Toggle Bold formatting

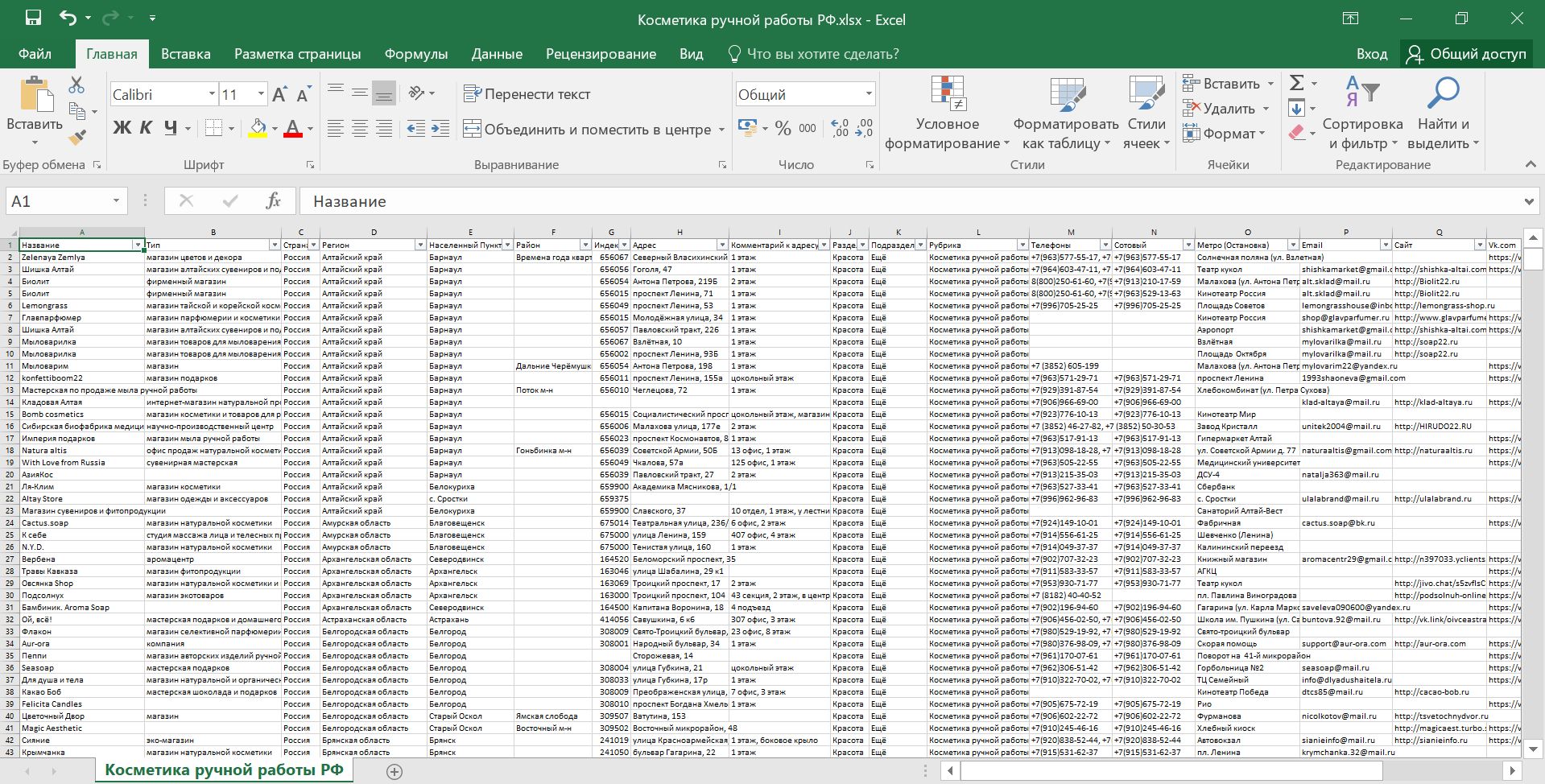(122, 128)
